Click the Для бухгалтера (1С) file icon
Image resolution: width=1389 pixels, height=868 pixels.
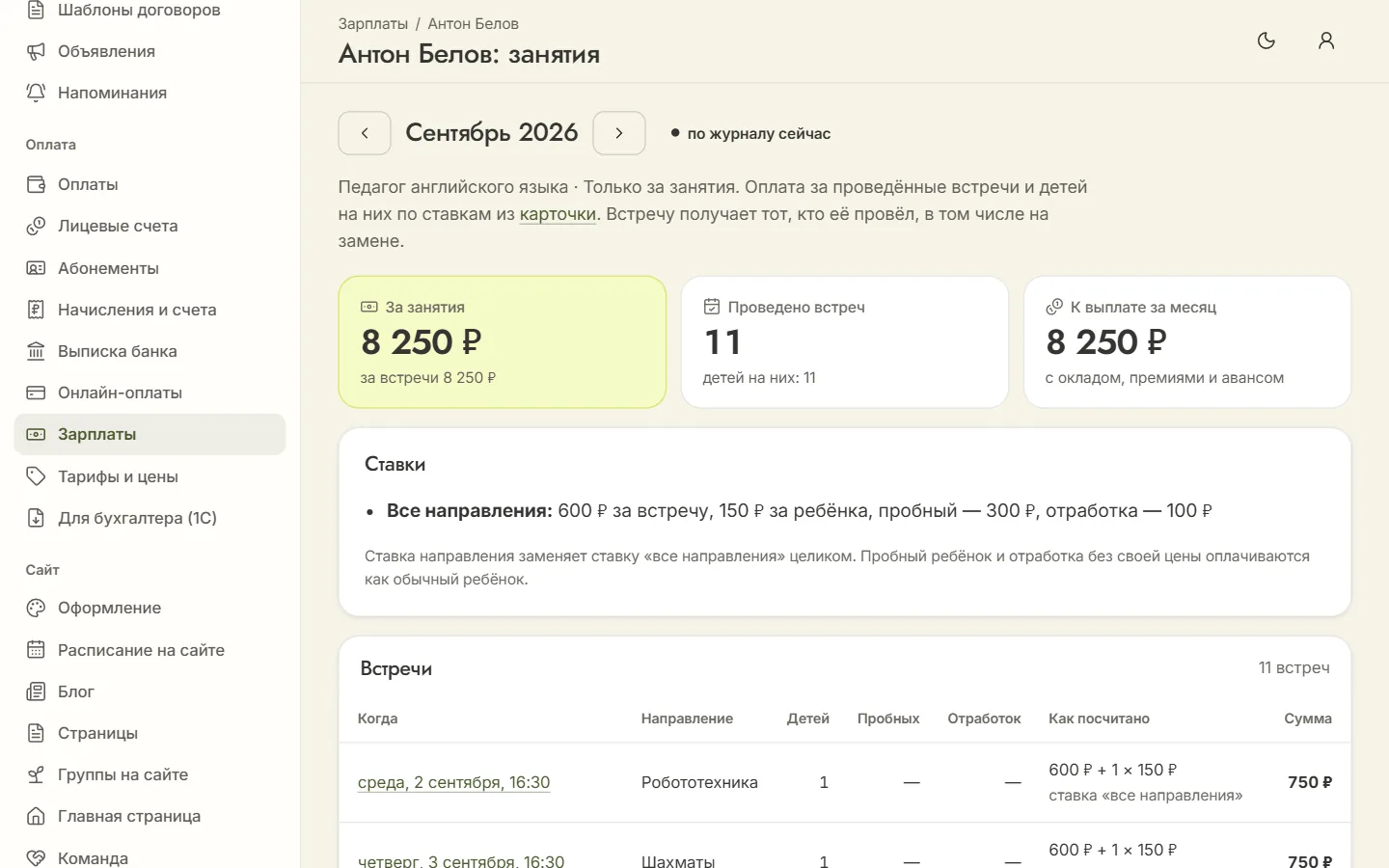[36, 518]
